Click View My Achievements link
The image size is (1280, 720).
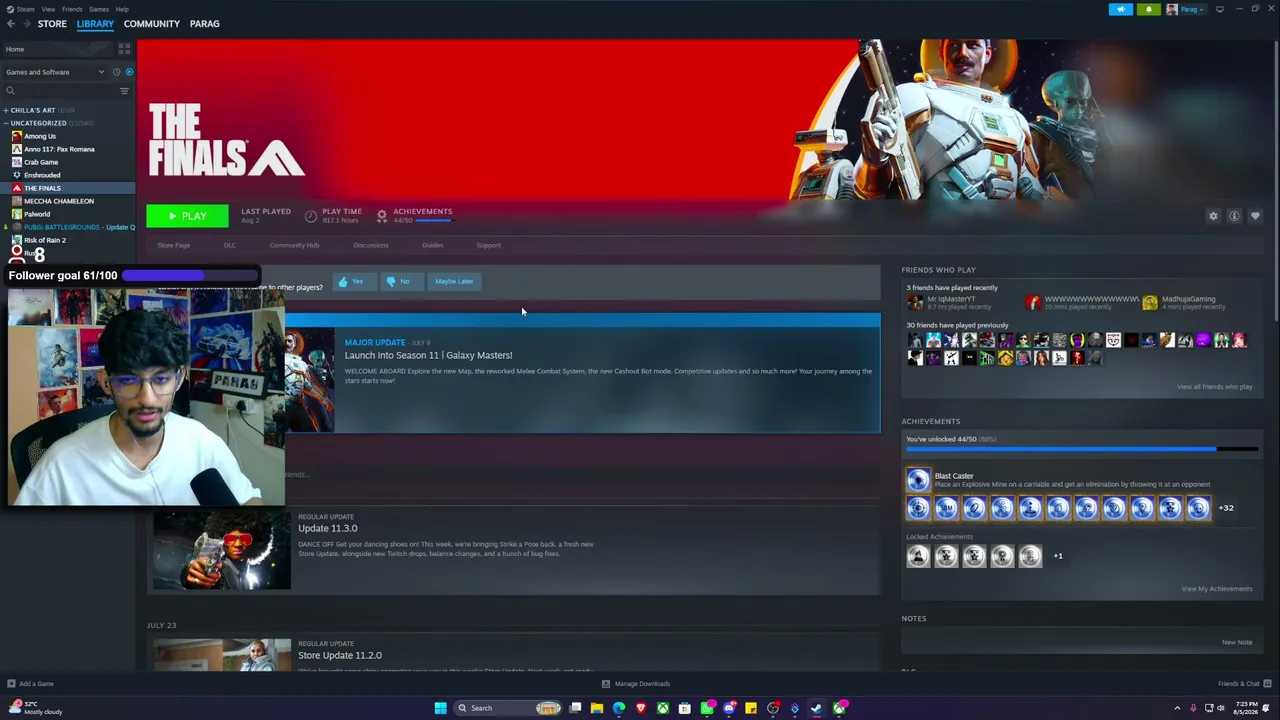tap(1216, 589)
